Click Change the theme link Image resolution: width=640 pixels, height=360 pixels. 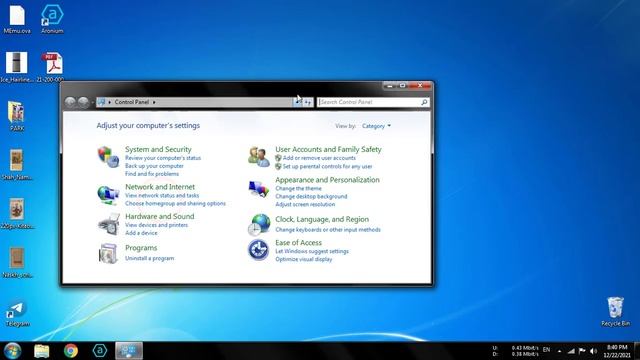pos(298,189)
